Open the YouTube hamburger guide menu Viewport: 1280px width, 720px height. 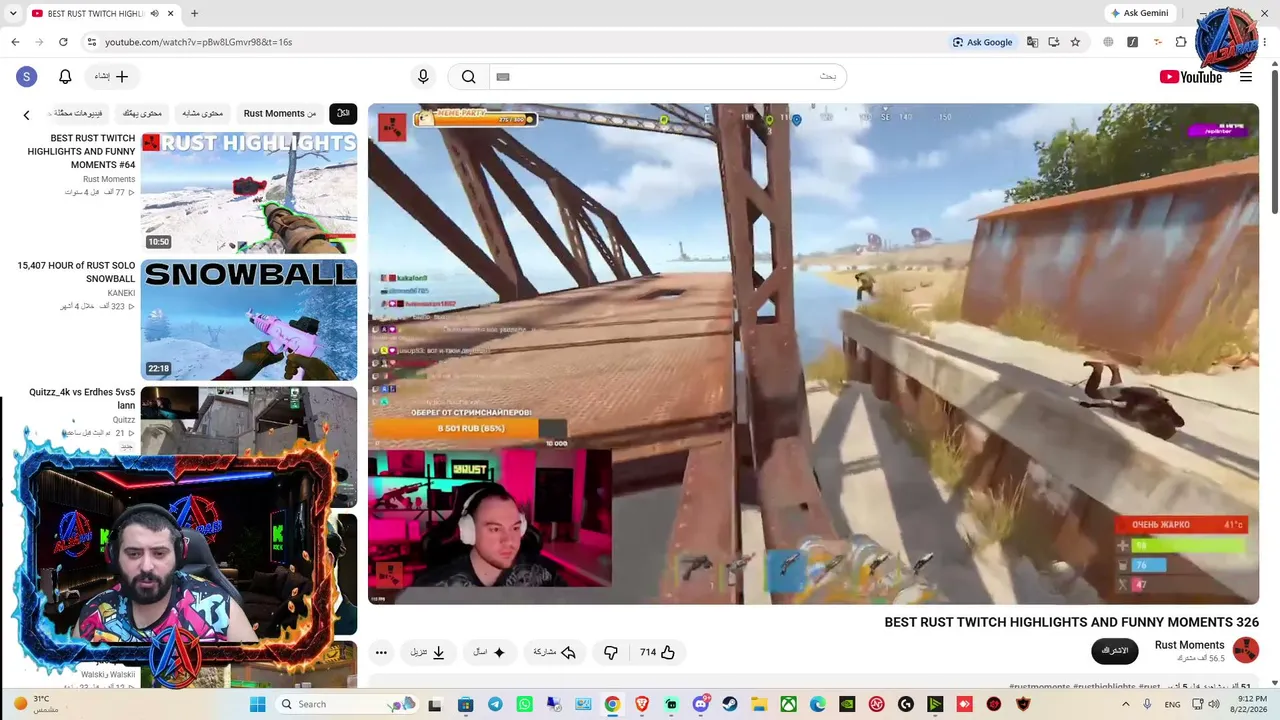(1246, 77)
